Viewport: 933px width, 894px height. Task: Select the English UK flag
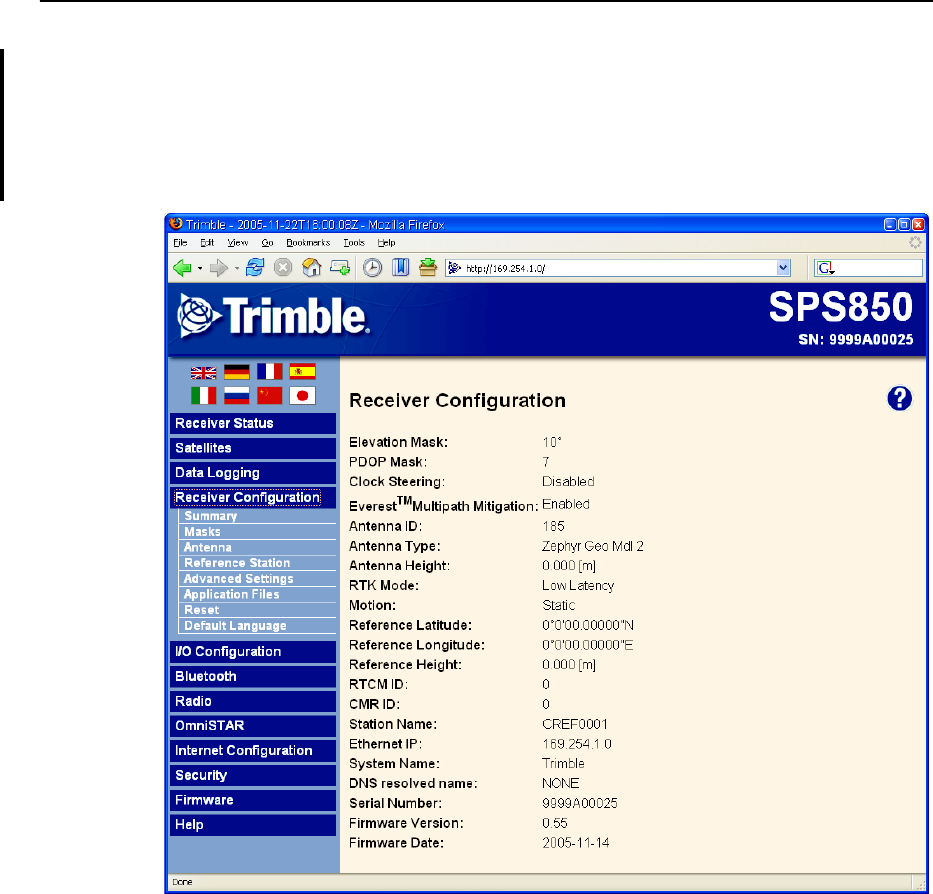203,373
